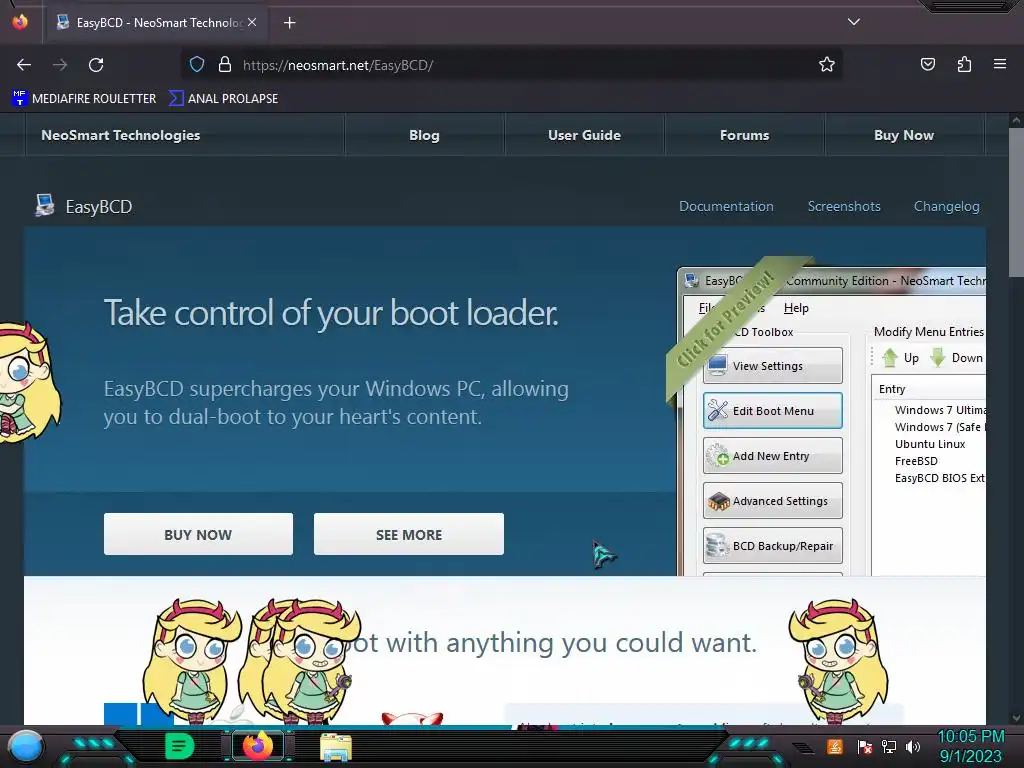Viewport: 1024px width, 768px height.
Task: Reload the page with the refresh icon
Action: pyautogui.click(x=96, y=65)
